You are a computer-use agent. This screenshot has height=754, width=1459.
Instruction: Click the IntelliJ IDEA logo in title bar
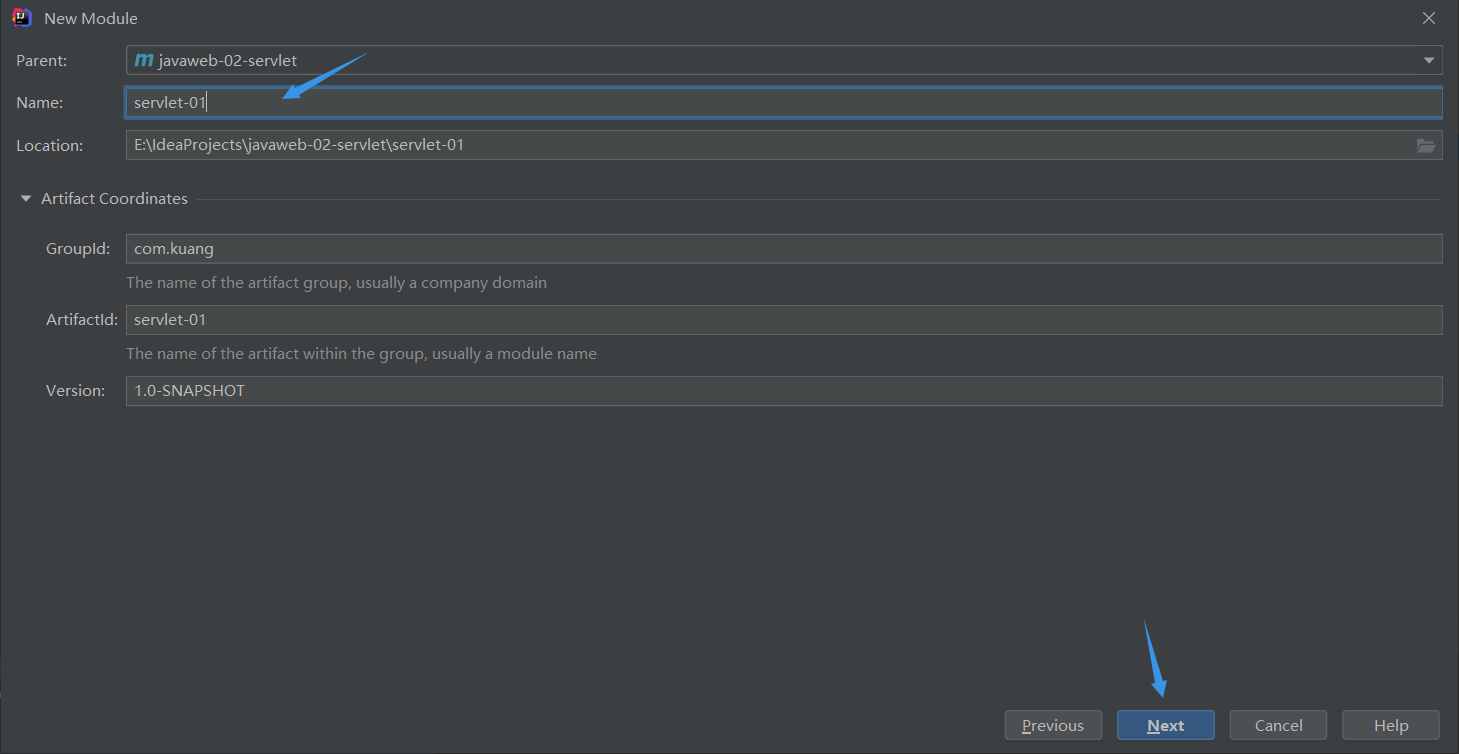click(22, 18)
